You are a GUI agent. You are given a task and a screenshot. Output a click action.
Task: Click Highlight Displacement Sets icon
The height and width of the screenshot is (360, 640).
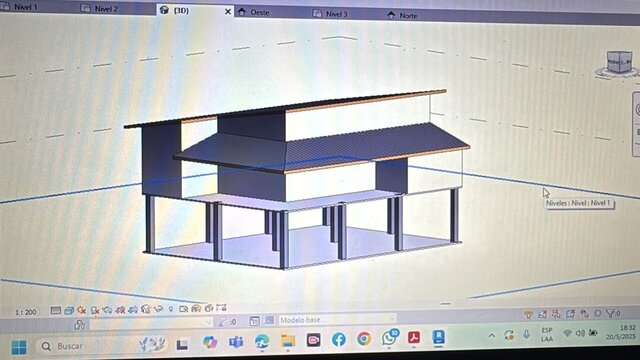point(209,308)
